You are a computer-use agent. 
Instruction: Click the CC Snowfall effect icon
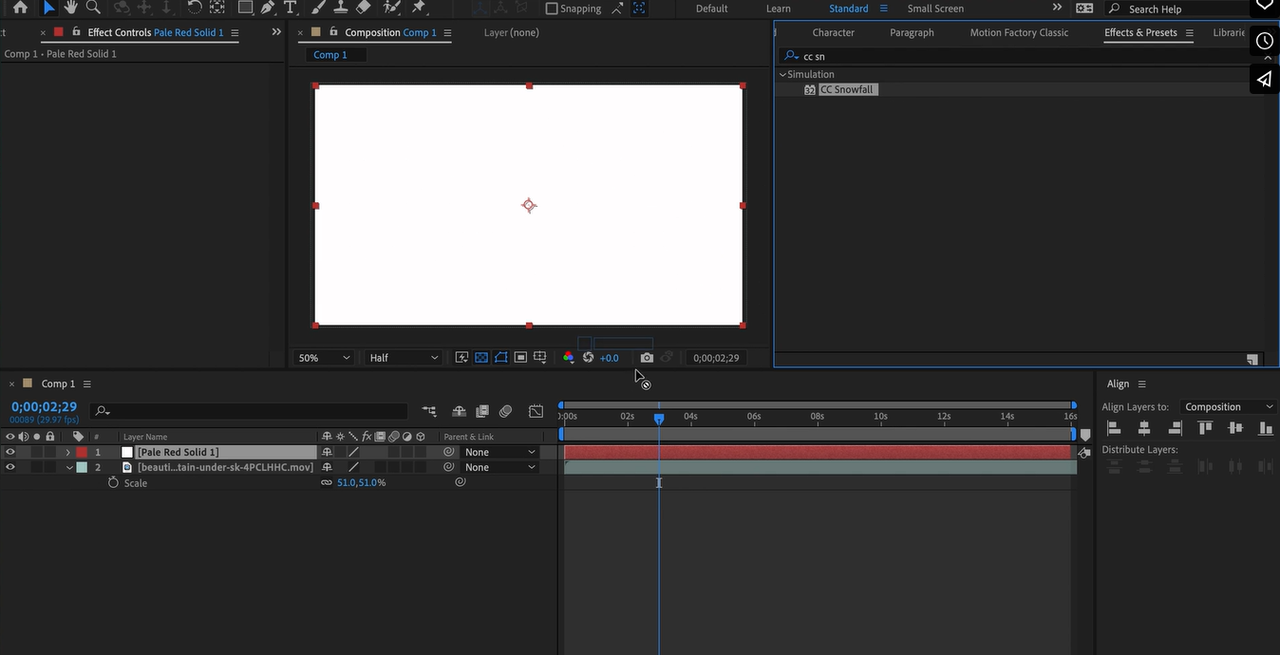(x=810, y=90)
